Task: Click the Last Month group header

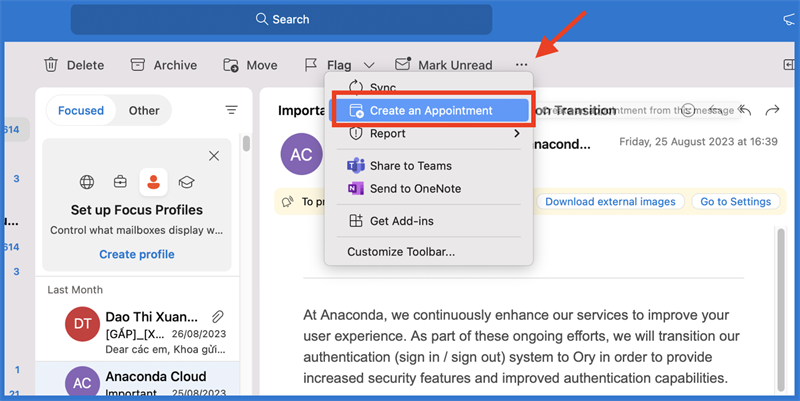Action: point(75,290)
